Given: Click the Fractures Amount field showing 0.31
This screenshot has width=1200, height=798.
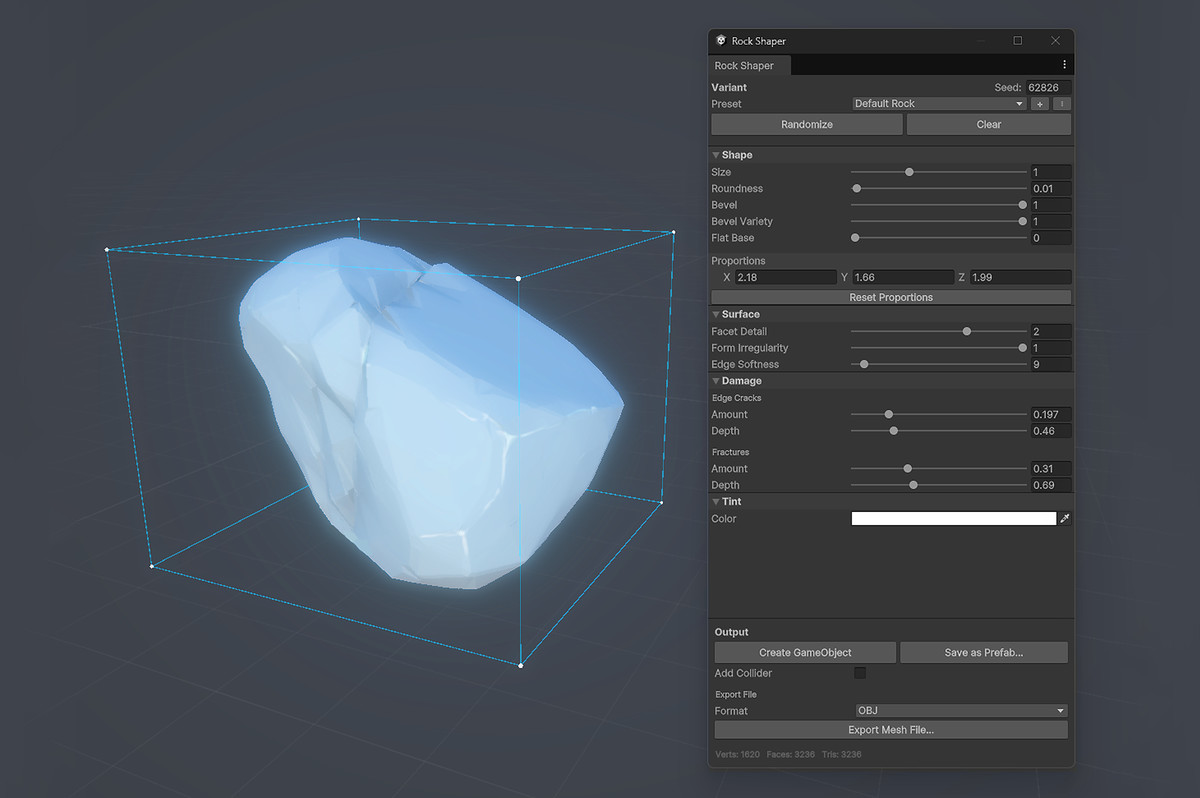Looking at the screenshot, I should (x=1051, y=468).
